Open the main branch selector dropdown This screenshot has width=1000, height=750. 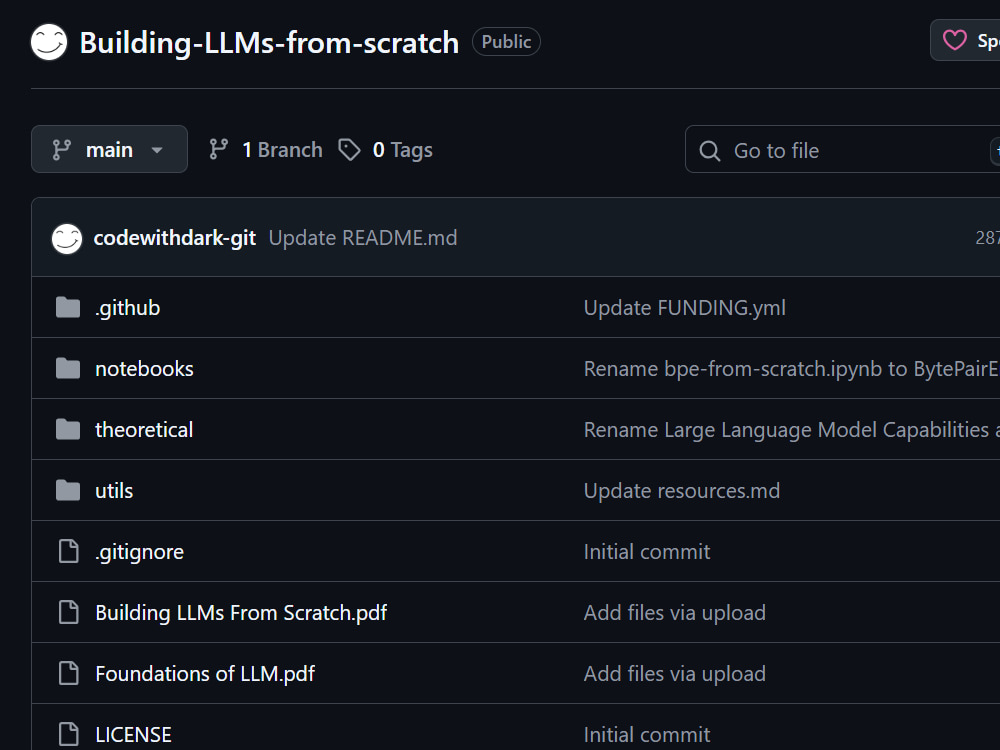pyautogui.click(x=109, y=149)
